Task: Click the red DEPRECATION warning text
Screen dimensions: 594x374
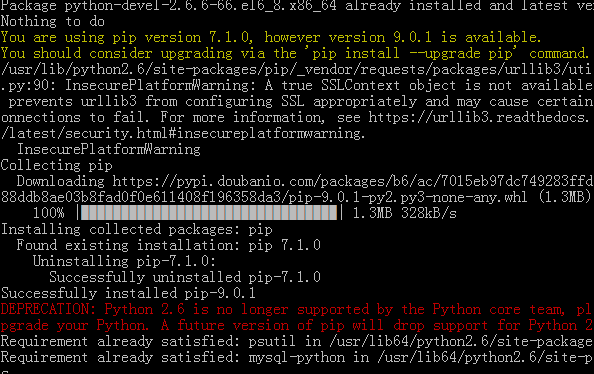Action: 297,317
